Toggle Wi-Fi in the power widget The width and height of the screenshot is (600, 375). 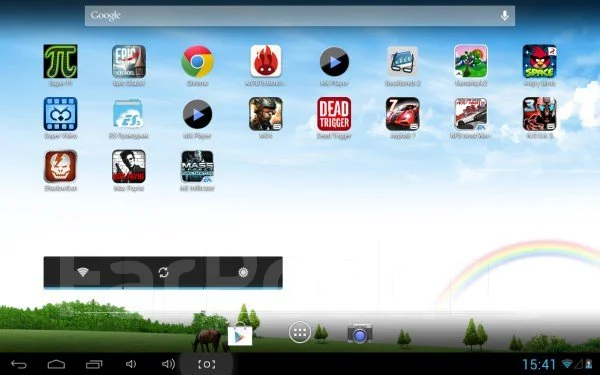tap(83, 272)
